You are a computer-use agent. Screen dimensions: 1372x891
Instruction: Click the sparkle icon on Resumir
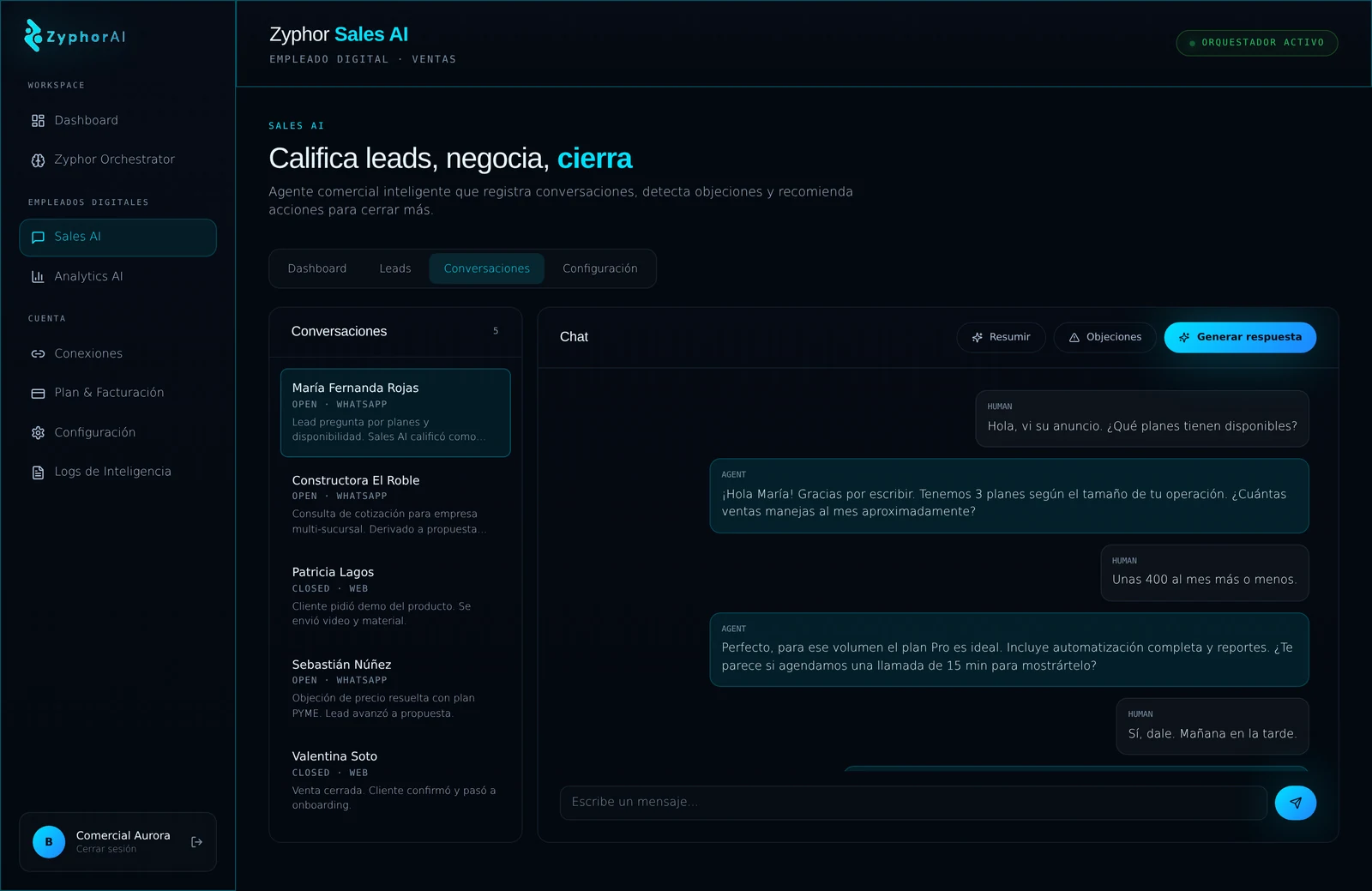tap(977, 338)
